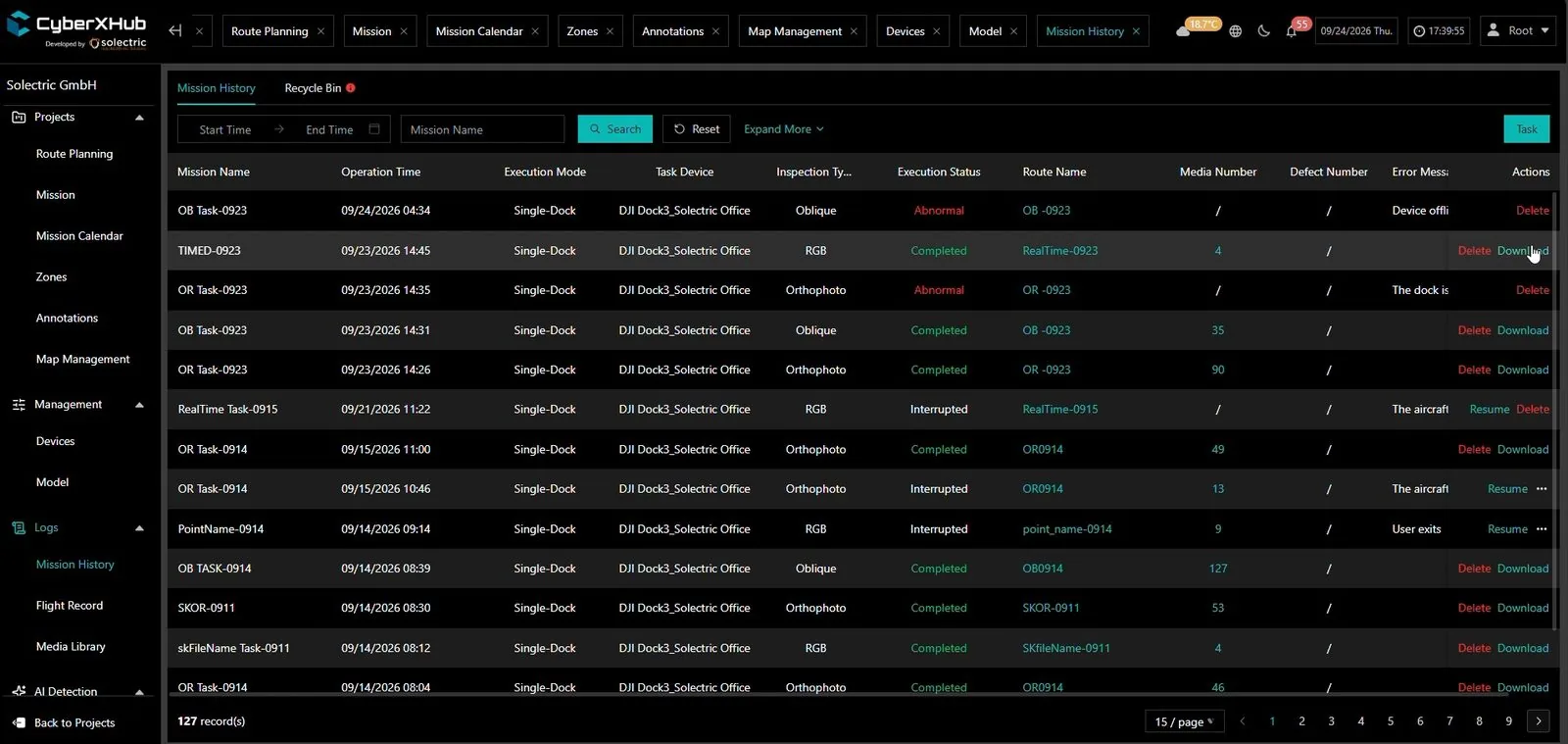1568x744 pixels.
Task: Open the Root user menu
Action: pos(1517,30)
